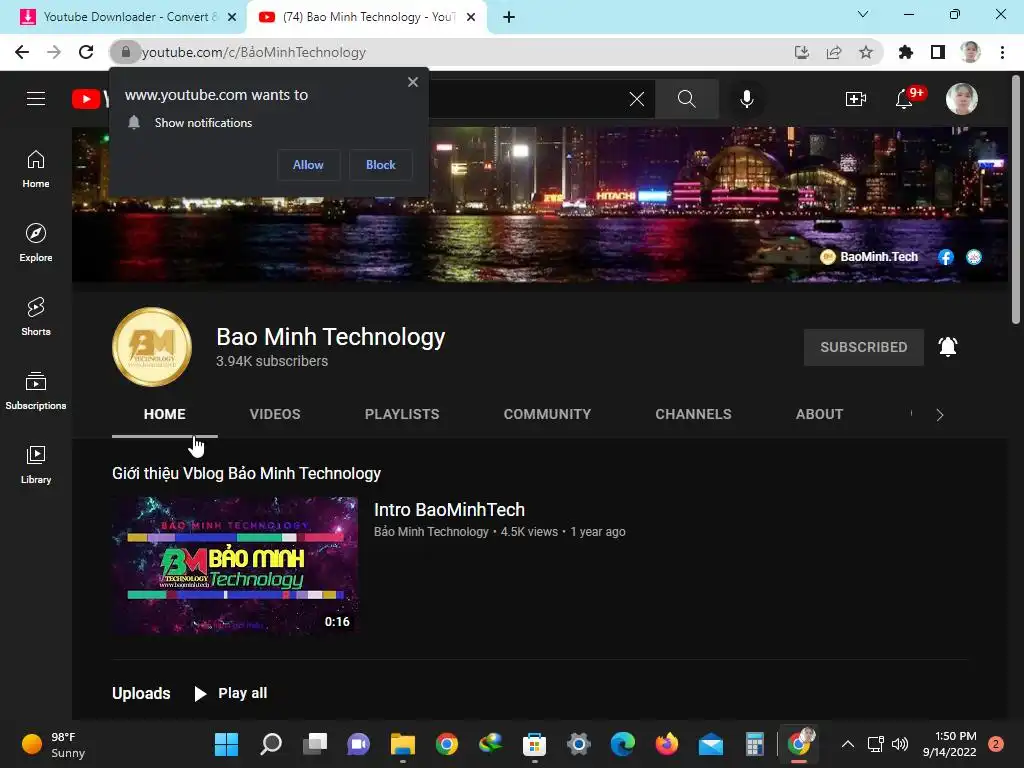
Task: Open Chrome three-dot menu
Action: click(x=1002, y=52)
